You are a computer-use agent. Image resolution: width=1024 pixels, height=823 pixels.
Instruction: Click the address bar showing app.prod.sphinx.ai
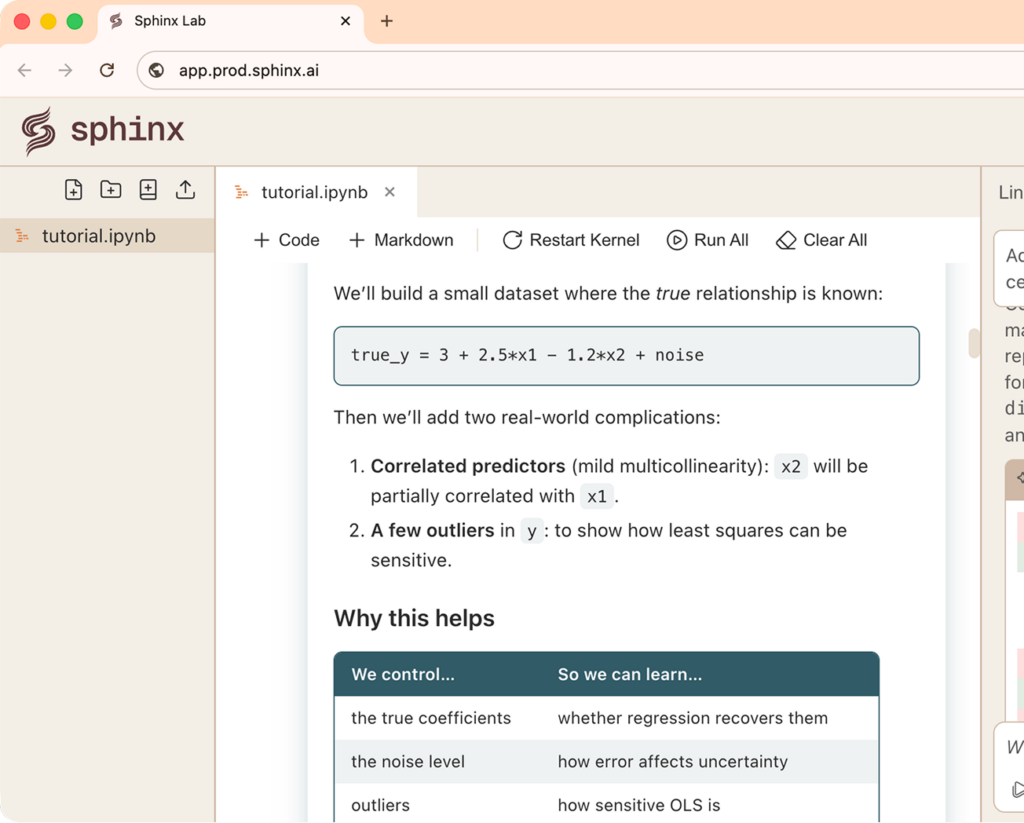point(580,70)
